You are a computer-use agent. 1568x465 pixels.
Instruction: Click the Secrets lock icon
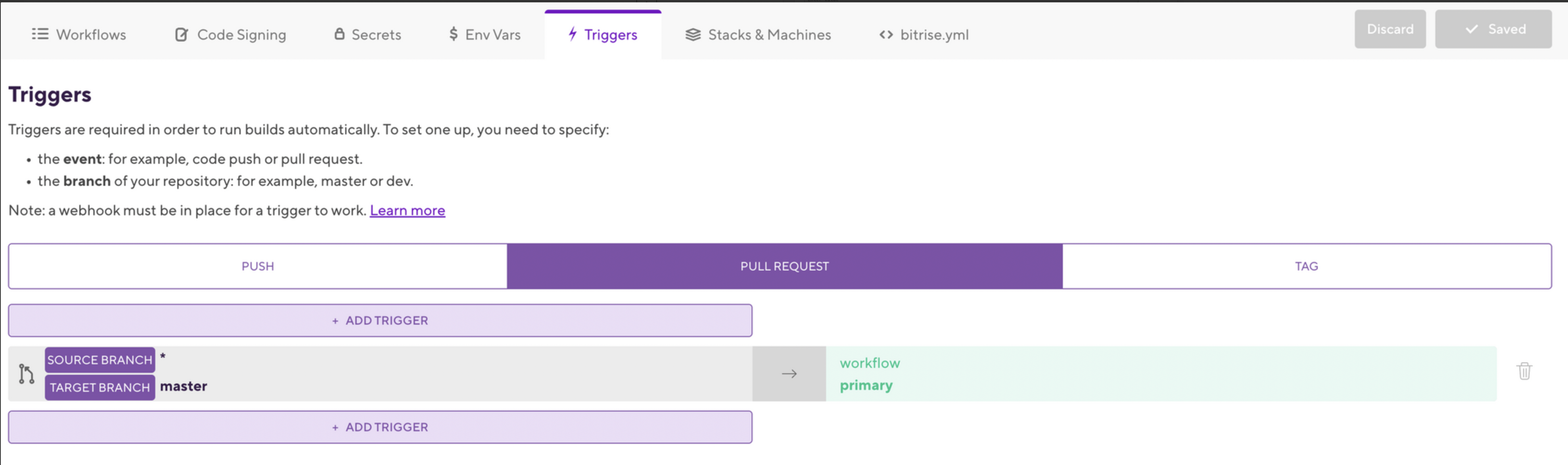[x=340, y=33]
